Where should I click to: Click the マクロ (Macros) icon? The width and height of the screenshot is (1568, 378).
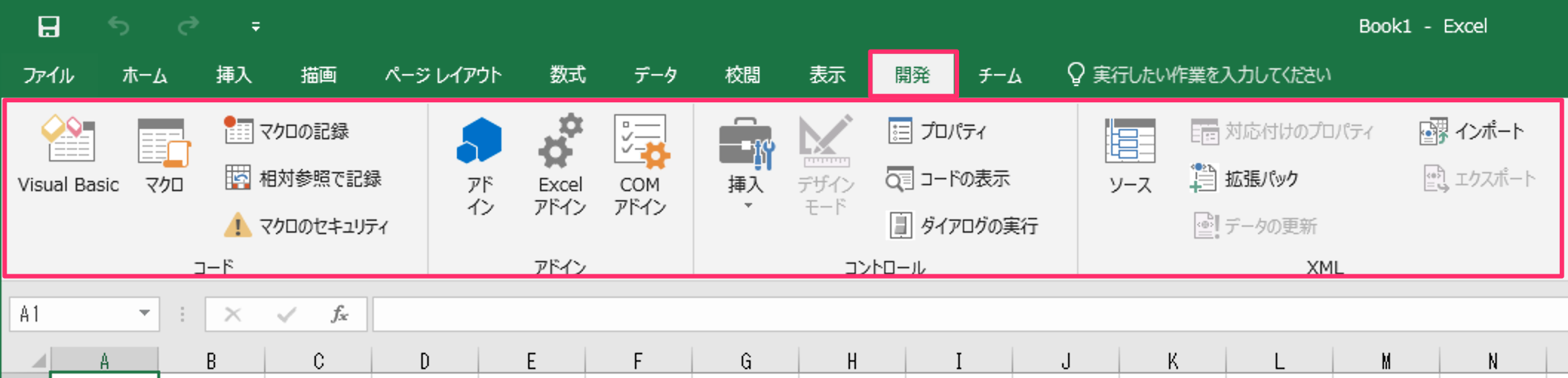(x=164, y=154)
